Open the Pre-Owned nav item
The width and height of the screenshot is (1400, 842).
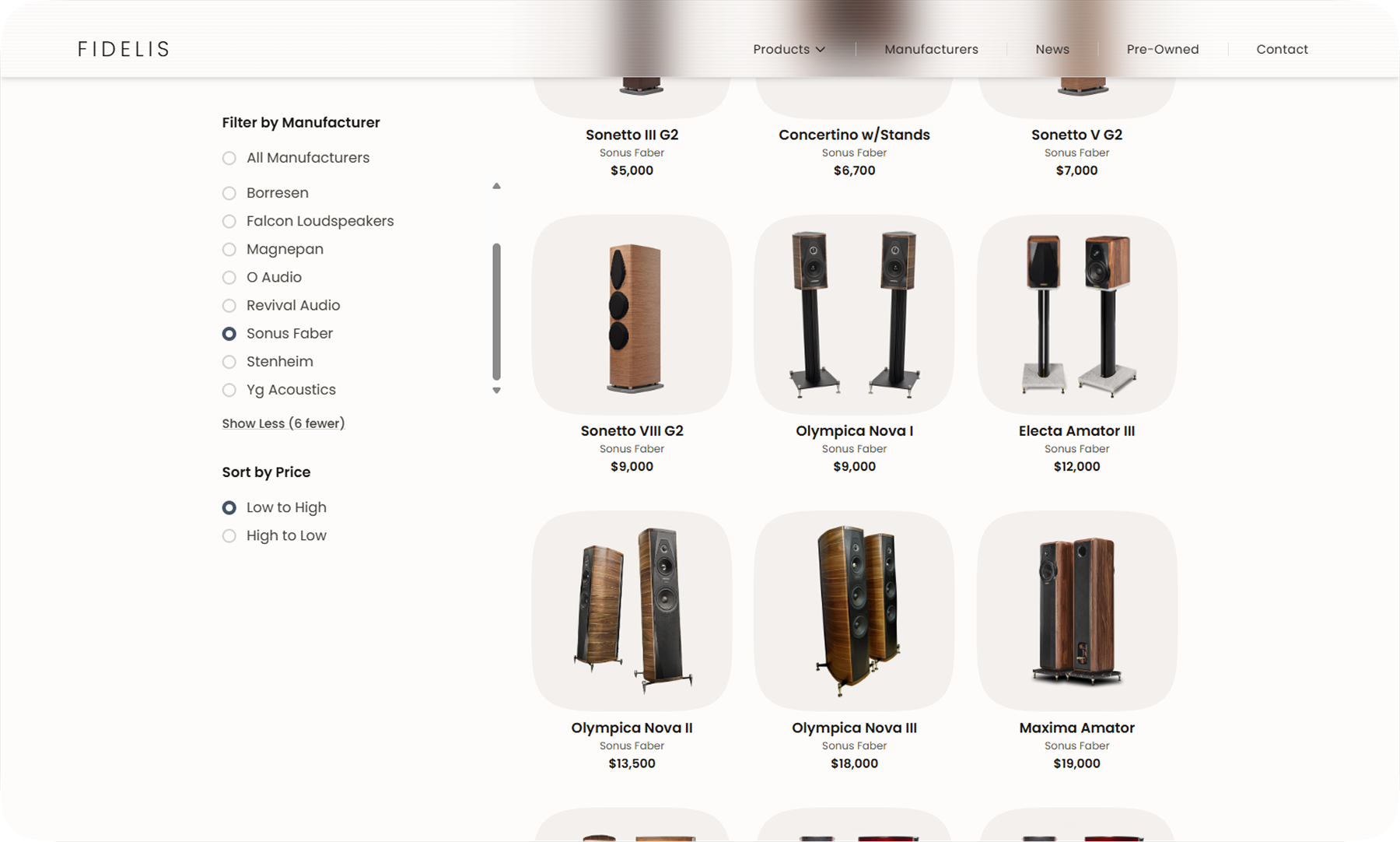pyautogui.click(x=1163, y=49)
